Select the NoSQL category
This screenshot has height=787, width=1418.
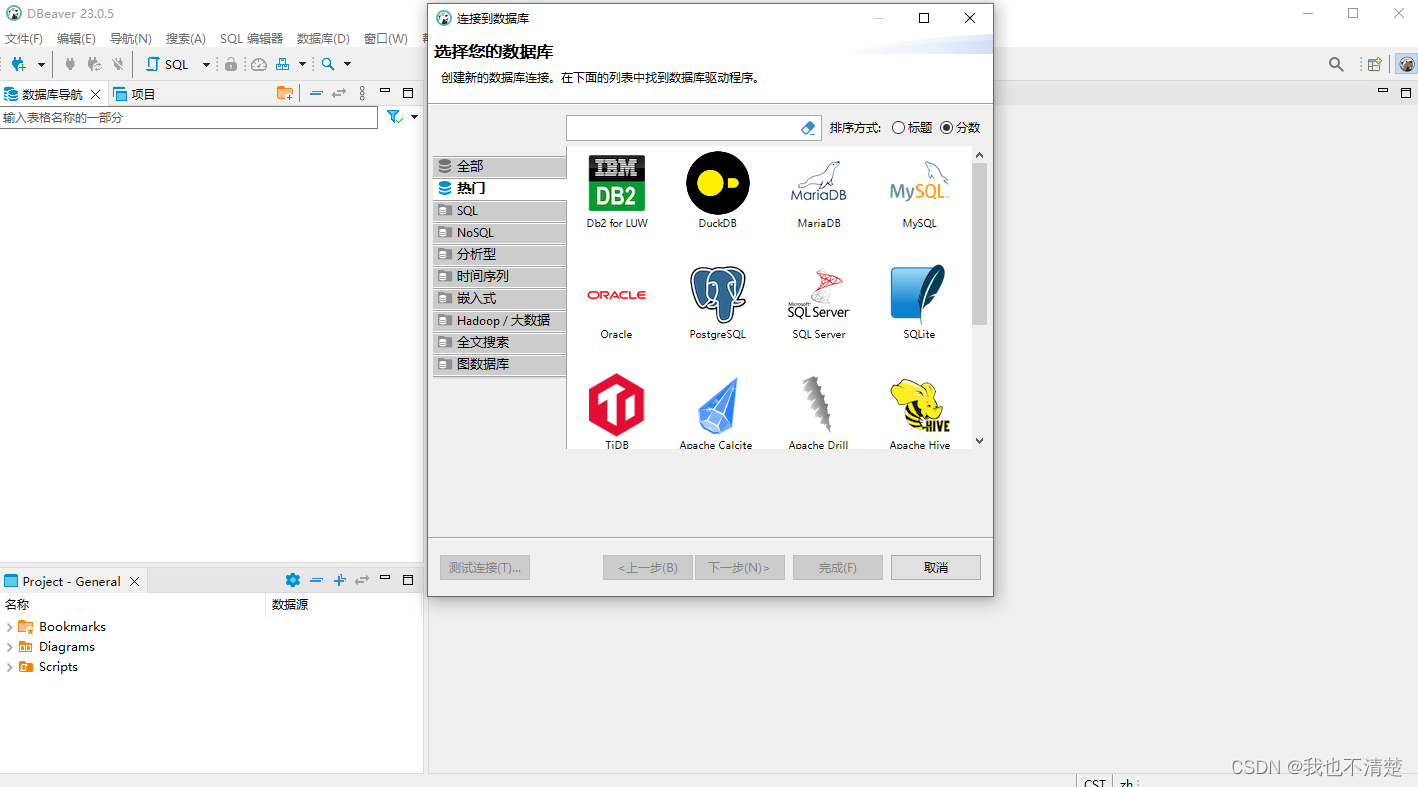(500, 232)
